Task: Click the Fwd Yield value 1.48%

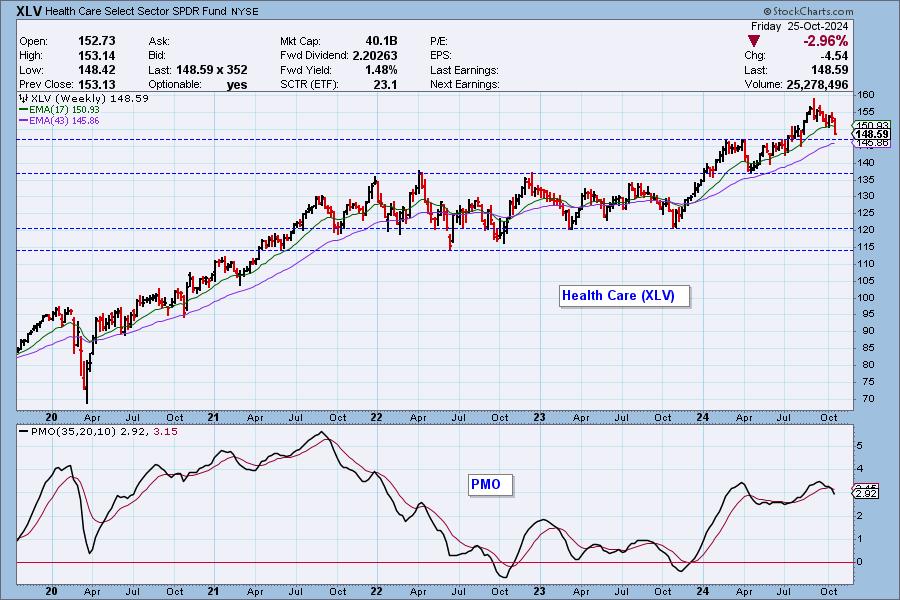Action: pos(381,70)
